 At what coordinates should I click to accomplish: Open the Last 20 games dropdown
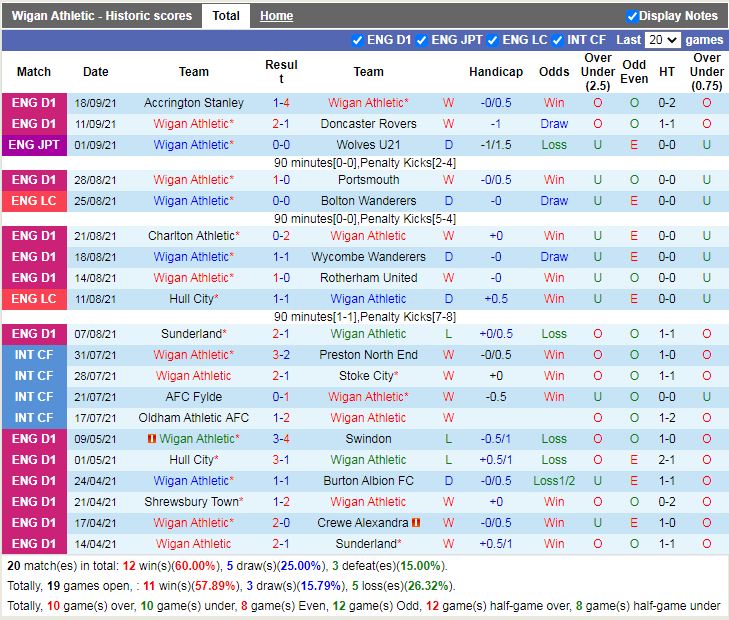[x=662, y=40]
